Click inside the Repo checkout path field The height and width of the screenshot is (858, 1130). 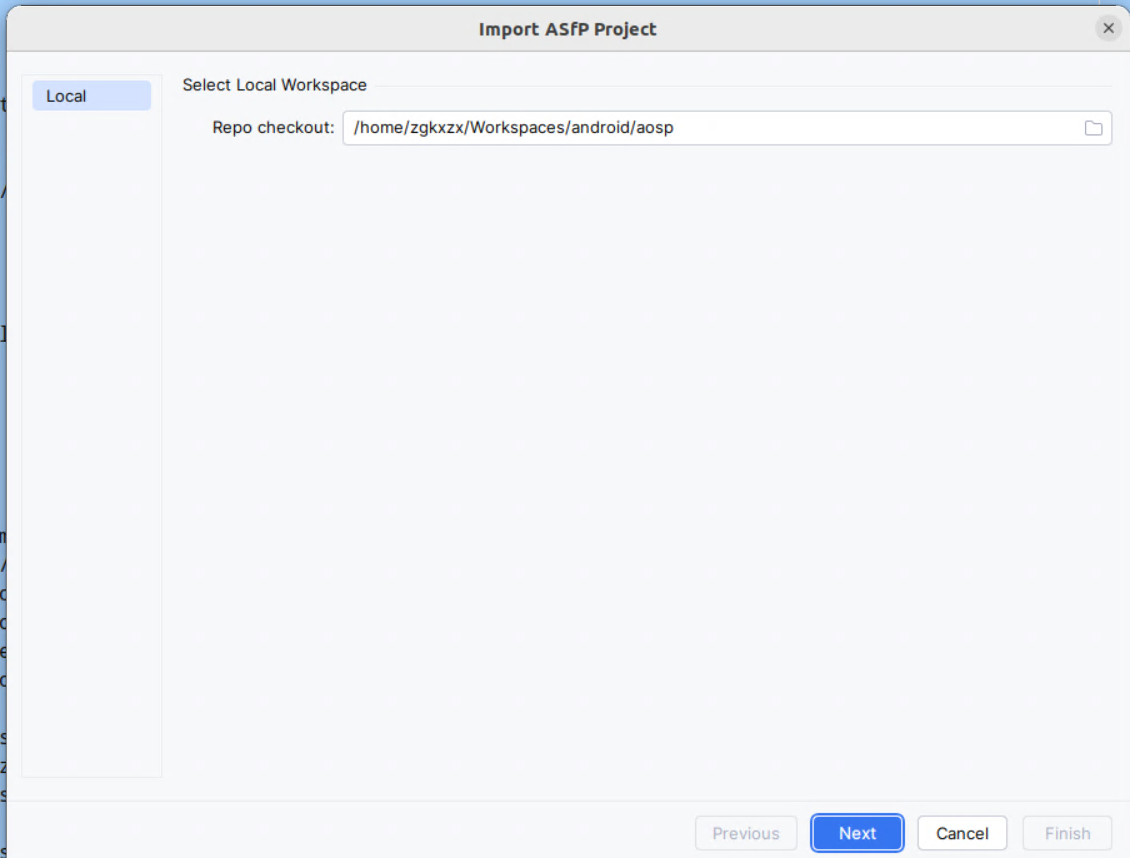[x=727, y=128]
